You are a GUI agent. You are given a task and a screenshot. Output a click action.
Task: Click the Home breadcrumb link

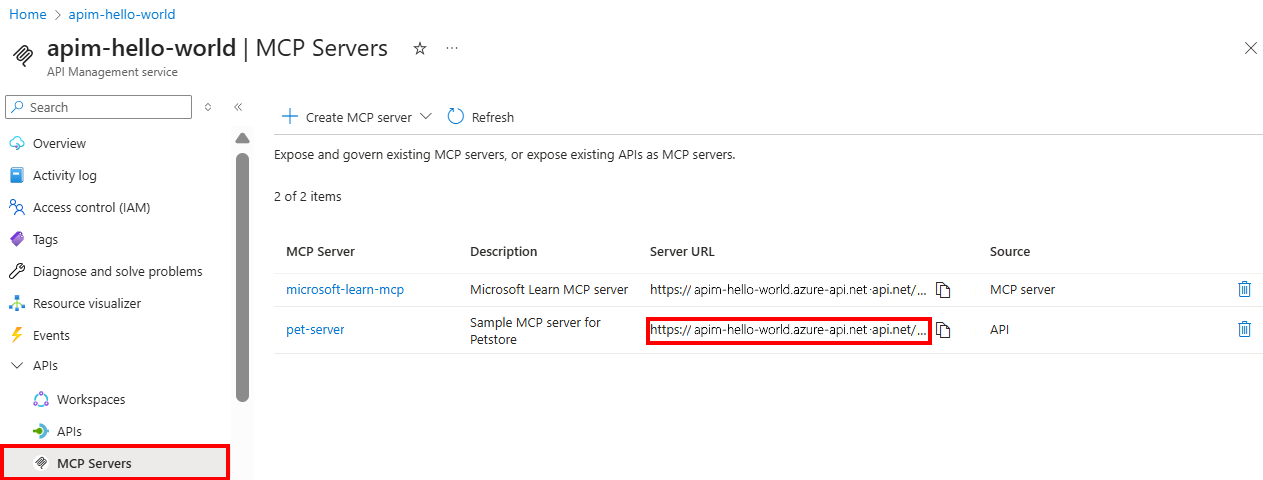click(x=27, y=14)
